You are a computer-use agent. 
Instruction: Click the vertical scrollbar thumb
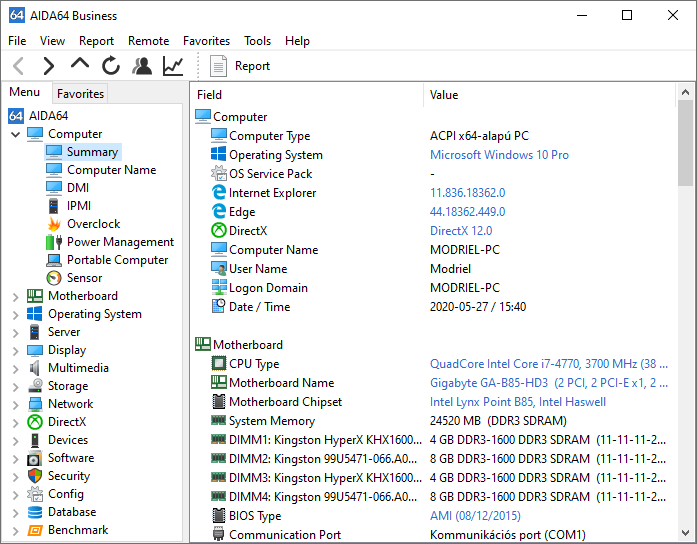click(x=685, y=143)
